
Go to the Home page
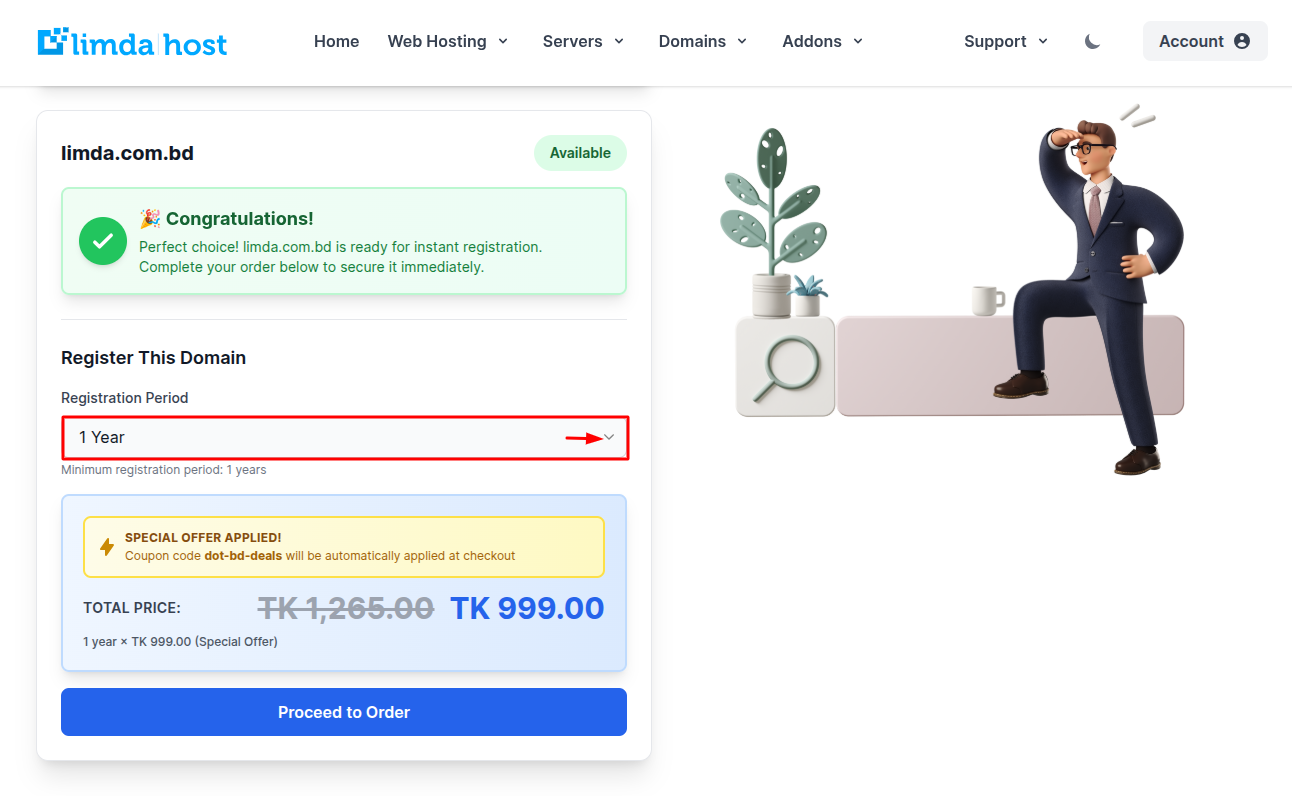336,42
